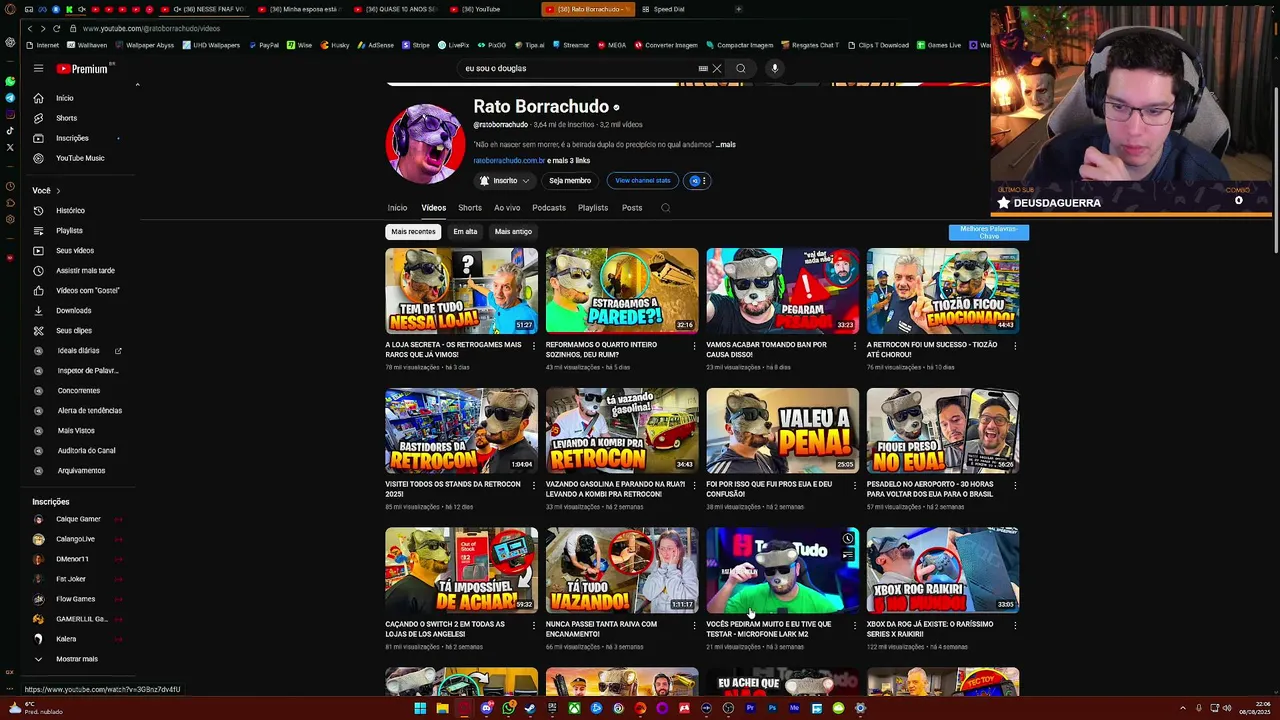The height and width of the screenshot is (720, 1280).
Task: Open Início home in sidebar
Action: point(65,98)
